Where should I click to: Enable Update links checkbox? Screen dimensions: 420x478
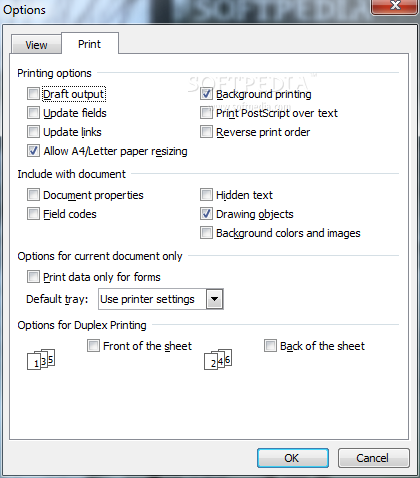click(x=33, y=132)
